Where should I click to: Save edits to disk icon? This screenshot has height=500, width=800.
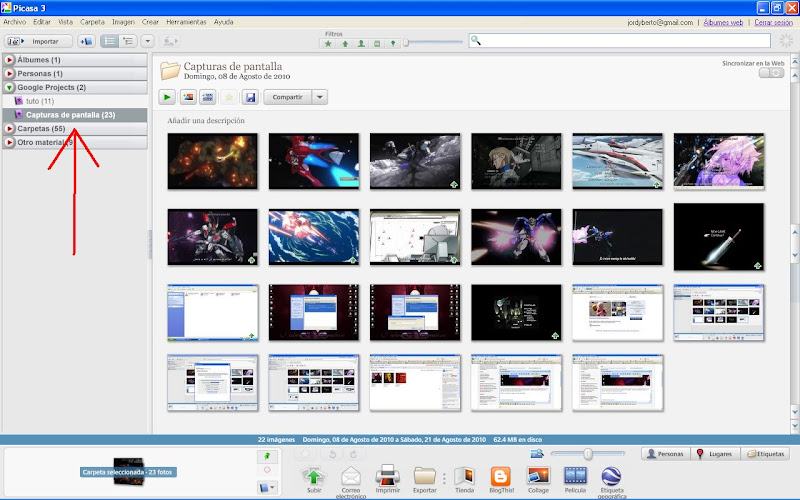point(250,97)
